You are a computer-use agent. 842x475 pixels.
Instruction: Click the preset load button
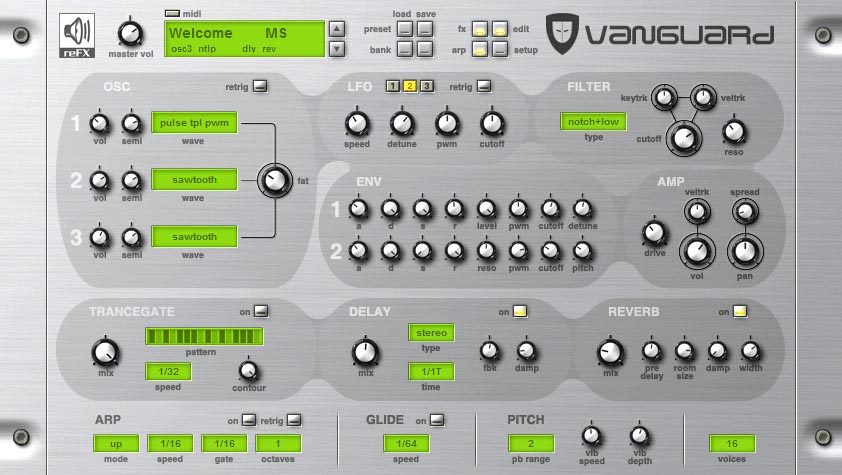(x=405, y=29)
